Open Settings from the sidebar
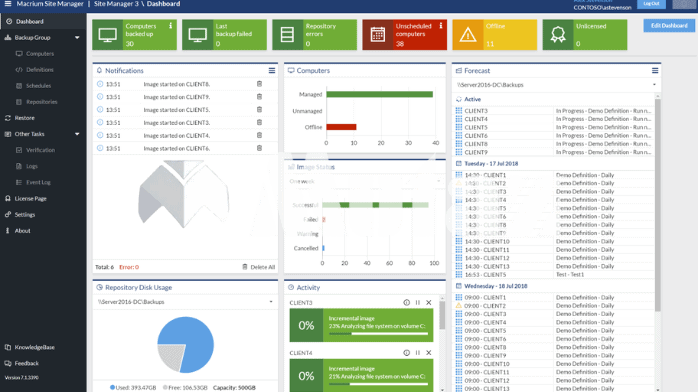This screenshot has height=392, width=698. (24, 214)
